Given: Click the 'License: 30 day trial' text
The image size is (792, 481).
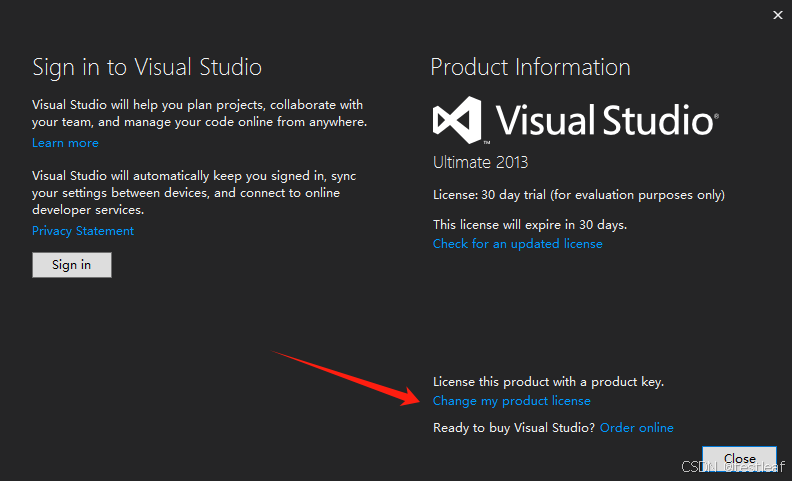Looking at the screenshot, I should tap(578, 195).
